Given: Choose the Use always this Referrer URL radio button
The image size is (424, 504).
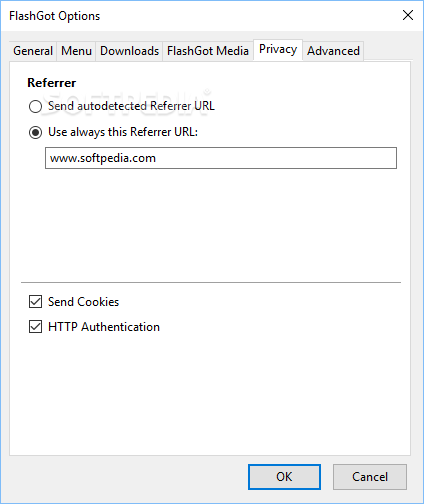Looking at the screenshot, I should click(x=35, y=132).
